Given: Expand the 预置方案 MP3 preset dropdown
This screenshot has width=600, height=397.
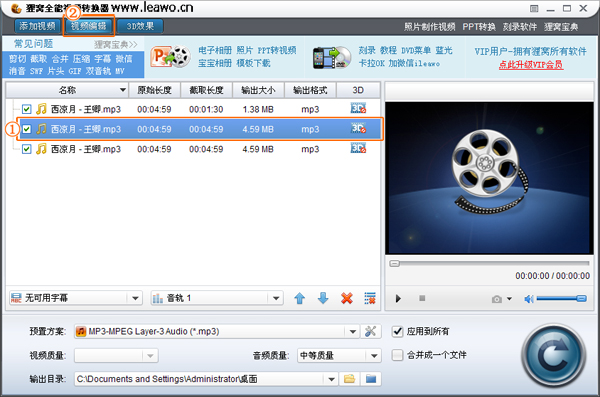Looking at the screenshot, I should click(352, 332).
